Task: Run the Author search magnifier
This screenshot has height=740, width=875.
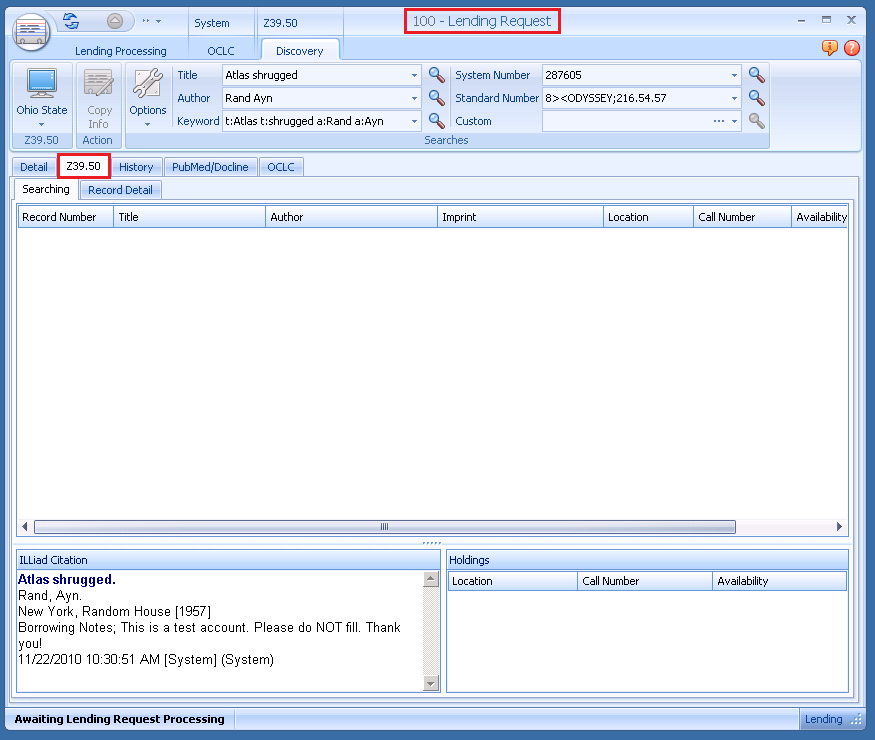Action: [x=437, y=98]
